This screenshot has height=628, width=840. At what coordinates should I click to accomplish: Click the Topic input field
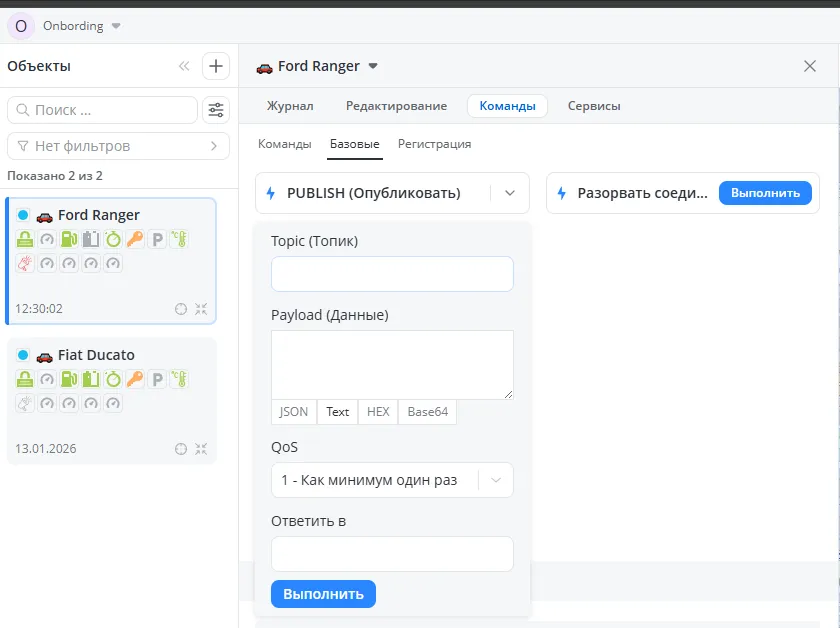[x=392, y=274]
